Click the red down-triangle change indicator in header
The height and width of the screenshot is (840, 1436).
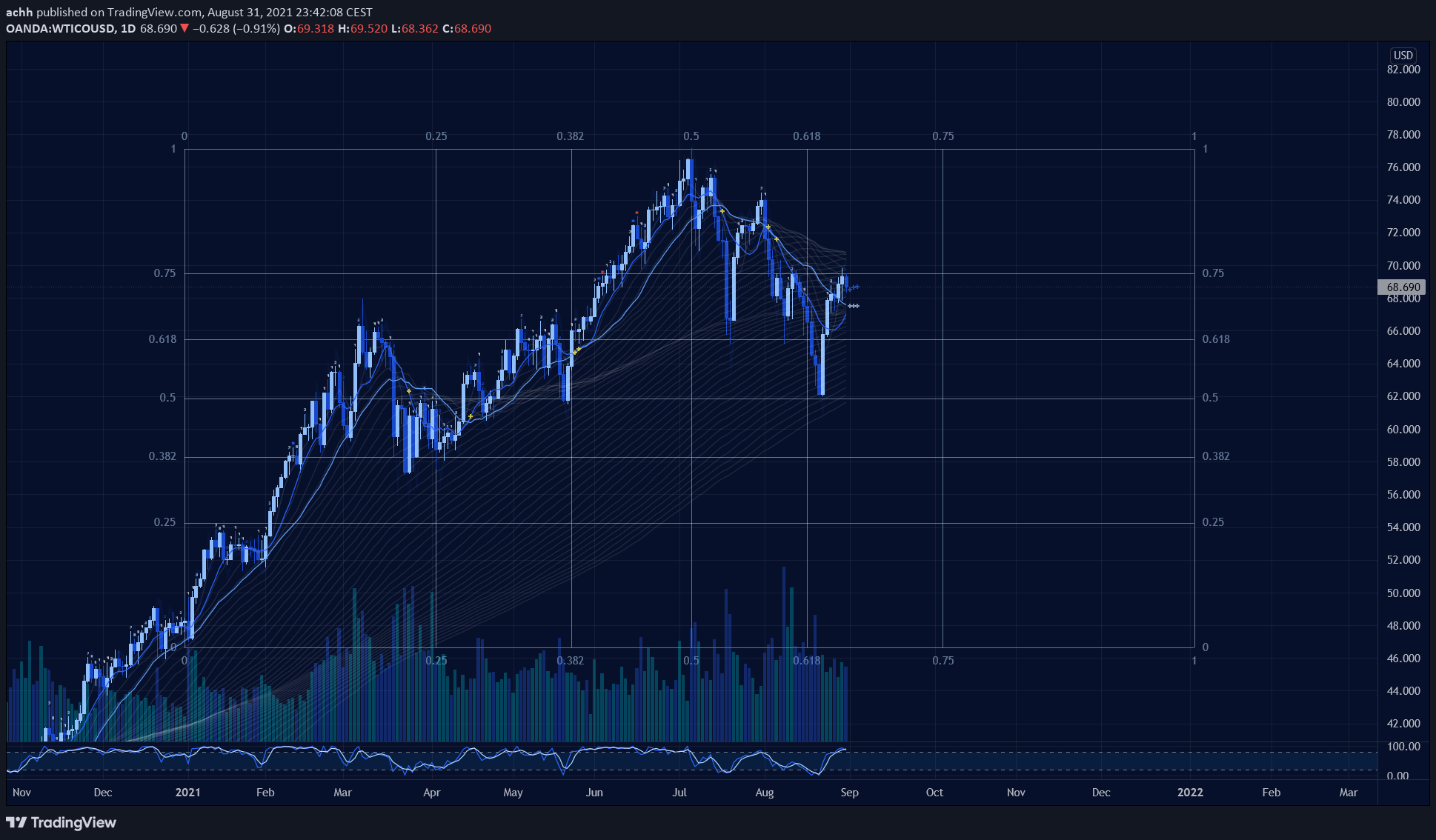tap(185, 28)
